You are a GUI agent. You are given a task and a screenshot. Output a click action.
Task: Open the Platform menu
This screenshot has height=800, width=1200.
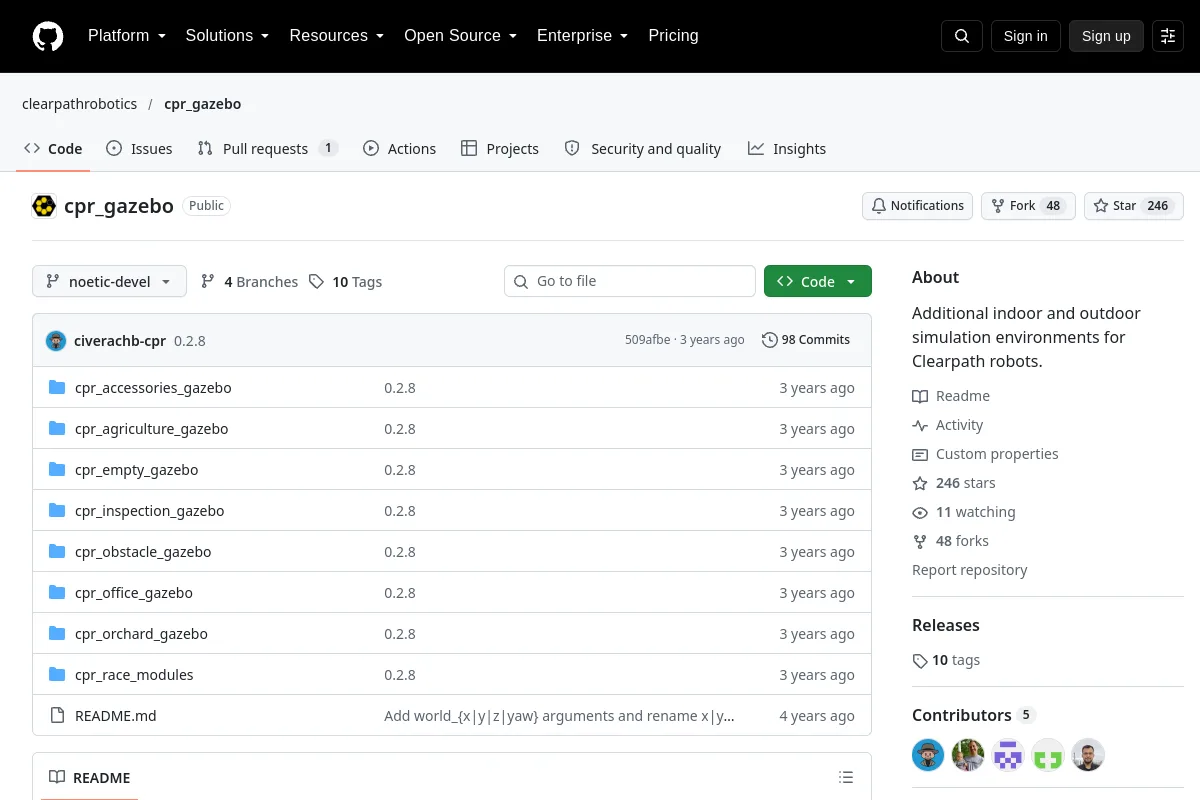[x=127, y=36]
